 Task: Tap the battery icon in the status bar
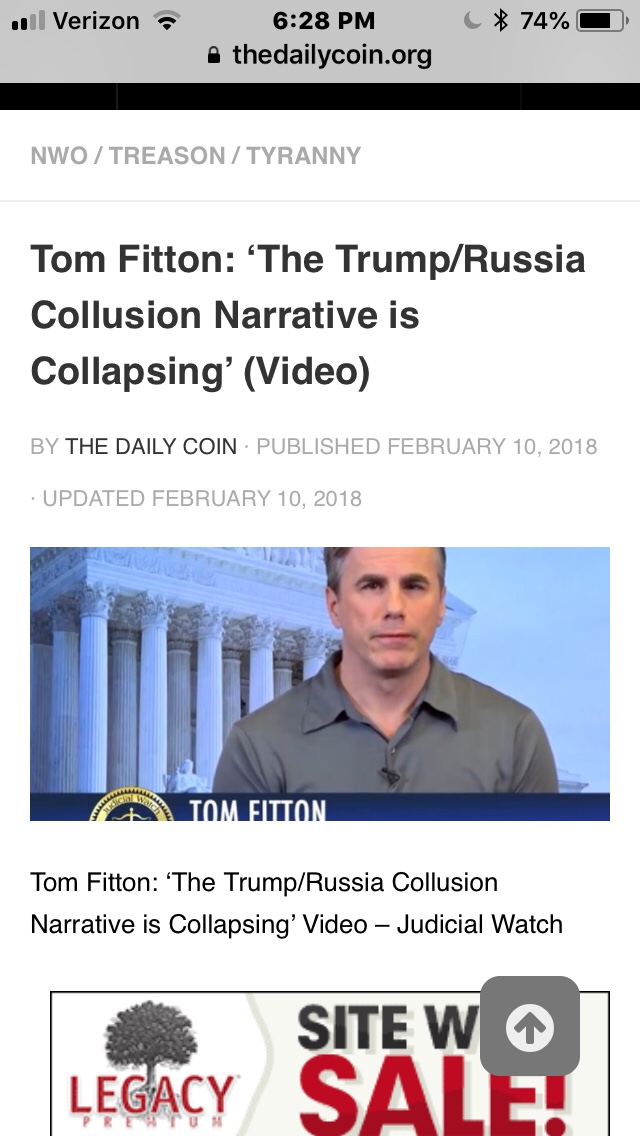(x=602, y=21)
